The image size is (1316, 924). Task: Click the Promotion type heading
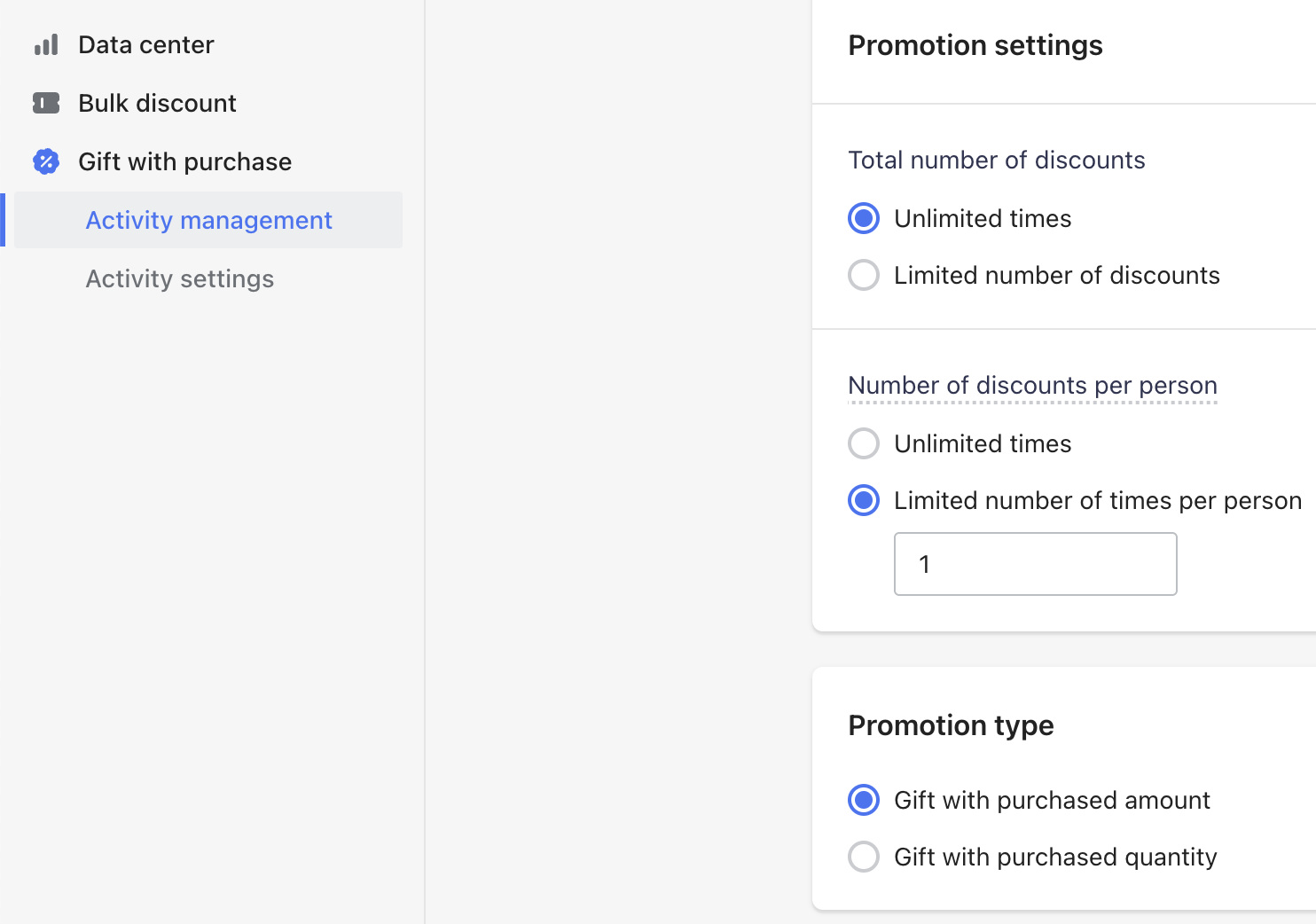(x=951, y=725)
